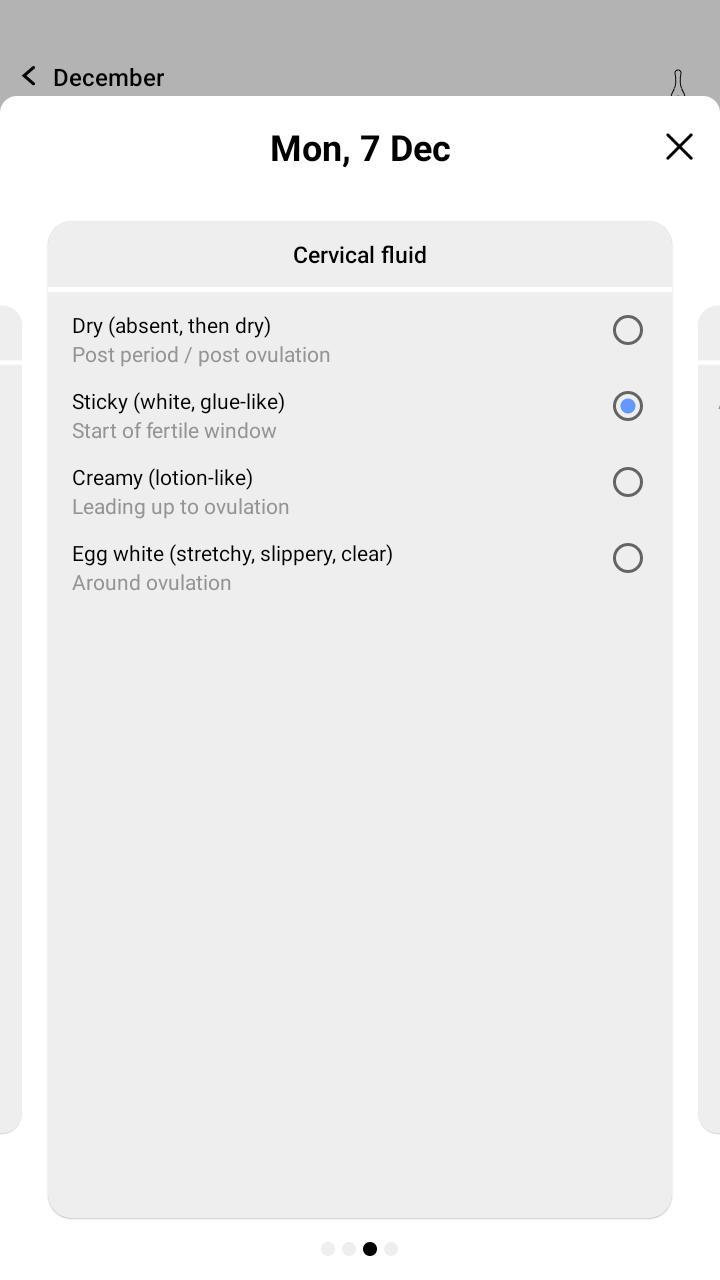Tap the Around ovulation helper text

point(151,582)
